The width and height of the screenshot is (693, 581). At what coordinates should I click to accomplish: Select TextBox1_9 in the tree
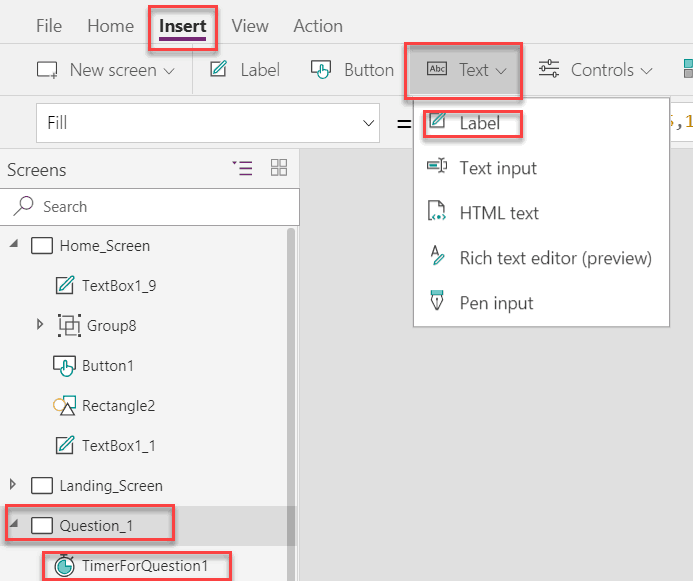tap(119, 286)
